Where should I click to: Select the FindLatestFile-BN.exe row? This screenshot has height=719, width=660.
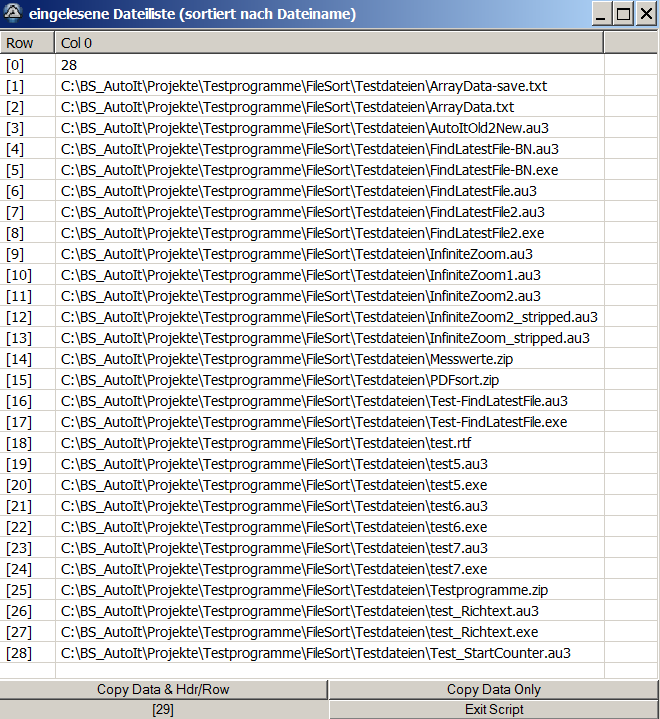(x=309, y=170)
